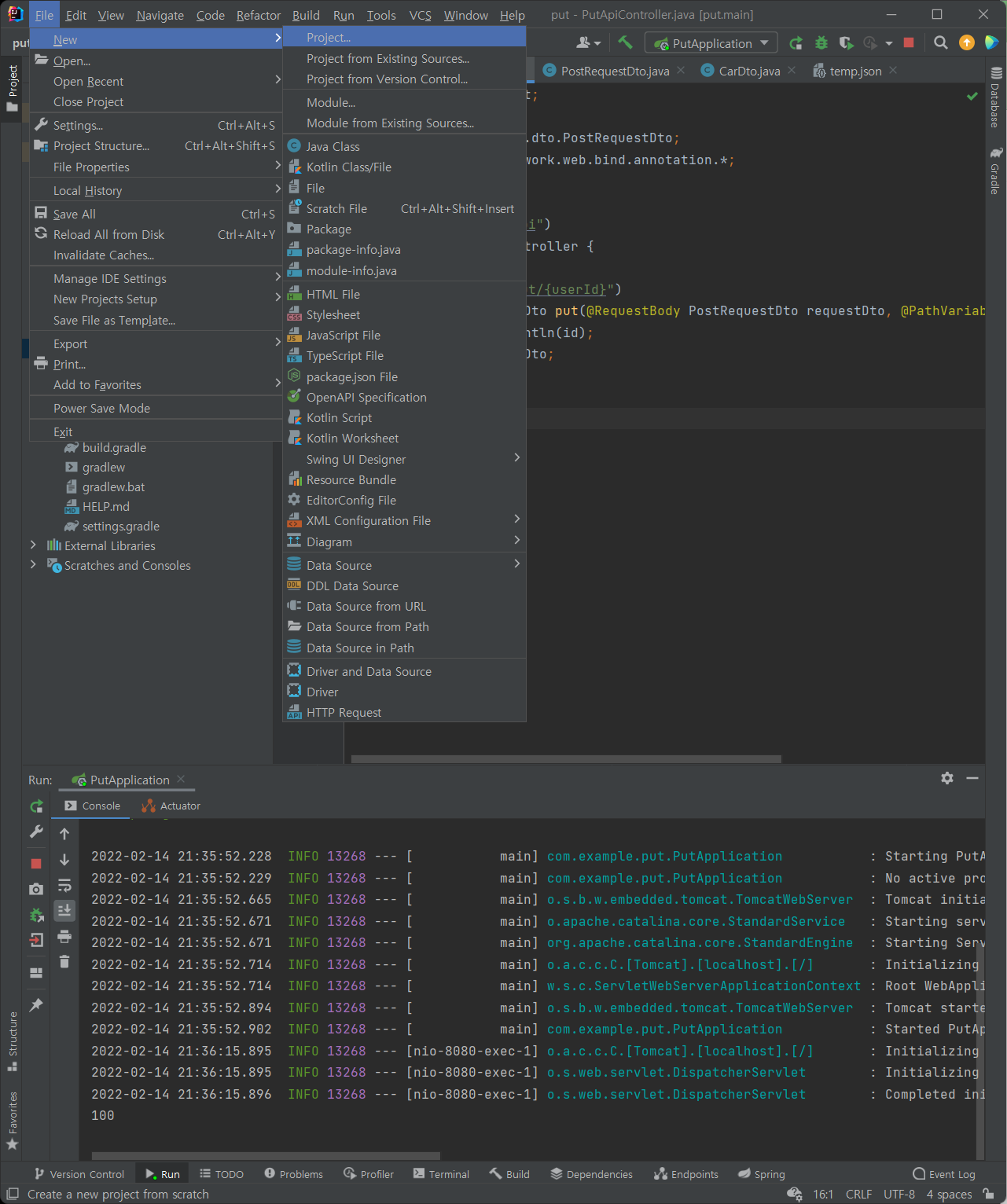This screenshot has width=1007, height=1204.
Task: Open the user account icon in the toolbar
Action: pos(588,43)
